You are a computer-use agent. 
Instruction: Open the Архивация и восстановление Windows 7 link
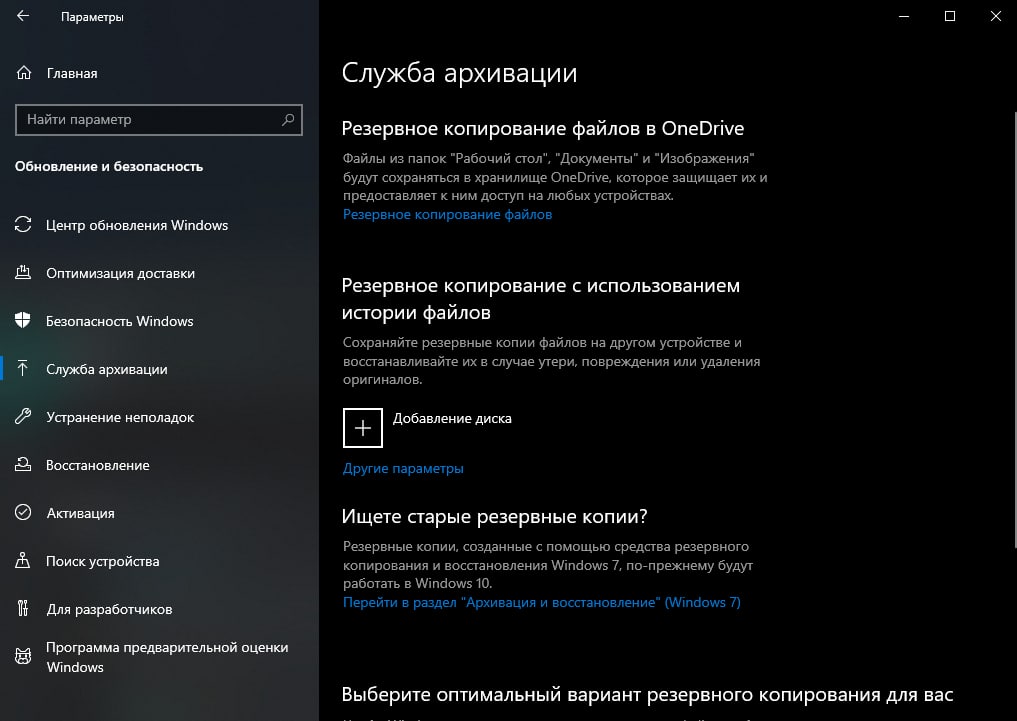pos(542,602)
